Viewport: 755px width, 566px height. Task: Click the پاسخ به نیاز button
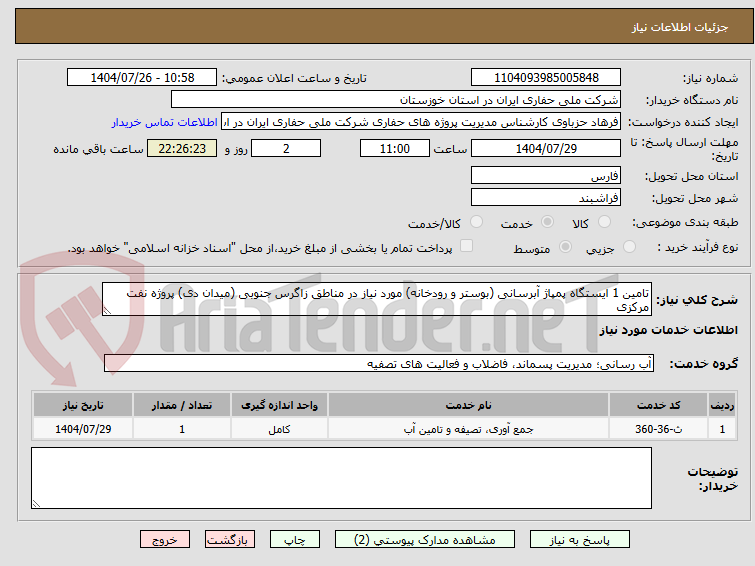tap(580, 540)
